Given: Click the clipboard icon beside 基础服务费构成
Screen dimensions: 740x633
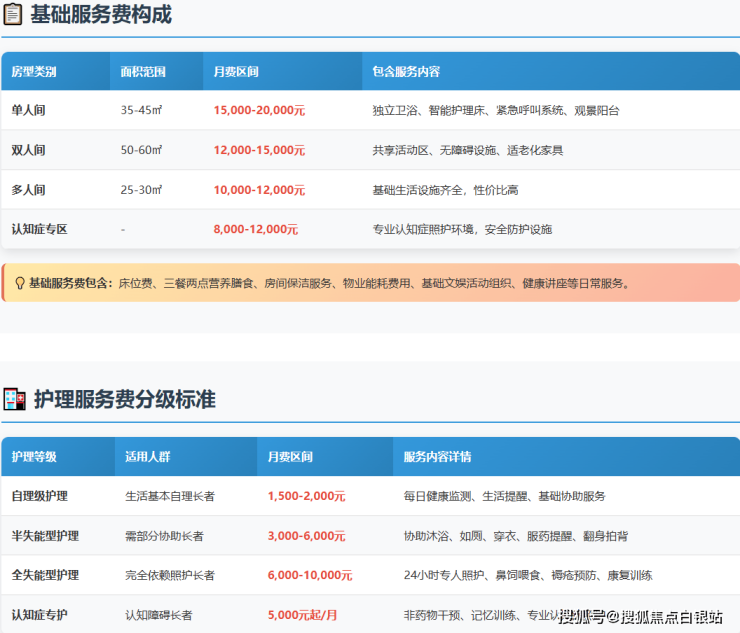Looking at the screenshot, I should (x=14, y=16).
